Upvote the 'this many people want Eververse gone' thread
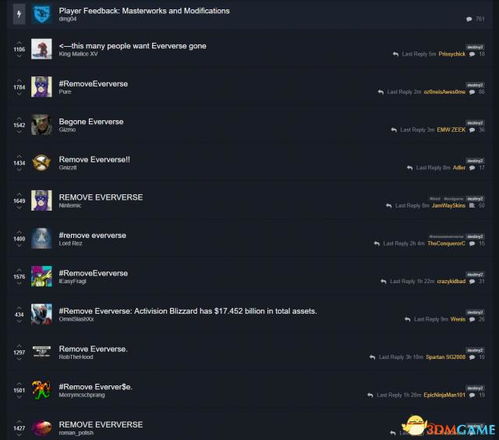The image size is (499, 440). (x=19, y=43)
